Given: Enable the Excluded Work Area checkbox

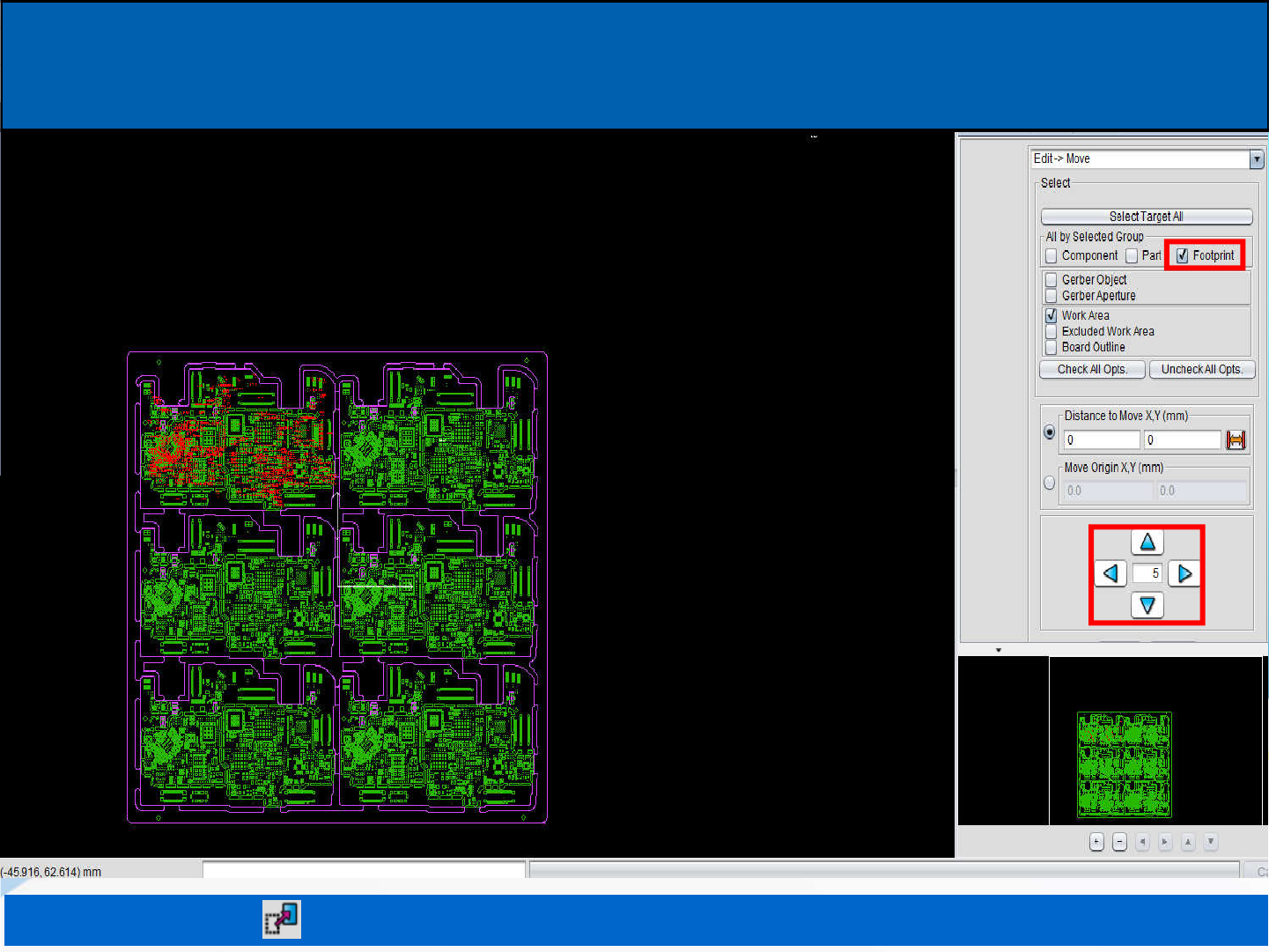Looking at the screenshot, I should 1051,332.
